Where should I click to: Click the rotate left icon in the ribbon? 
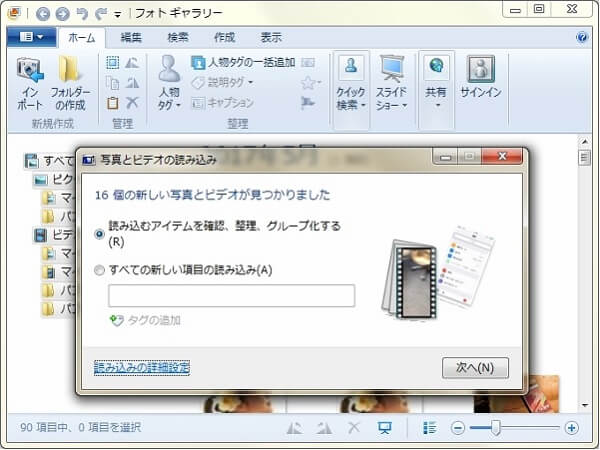click(x=132, y=62)
